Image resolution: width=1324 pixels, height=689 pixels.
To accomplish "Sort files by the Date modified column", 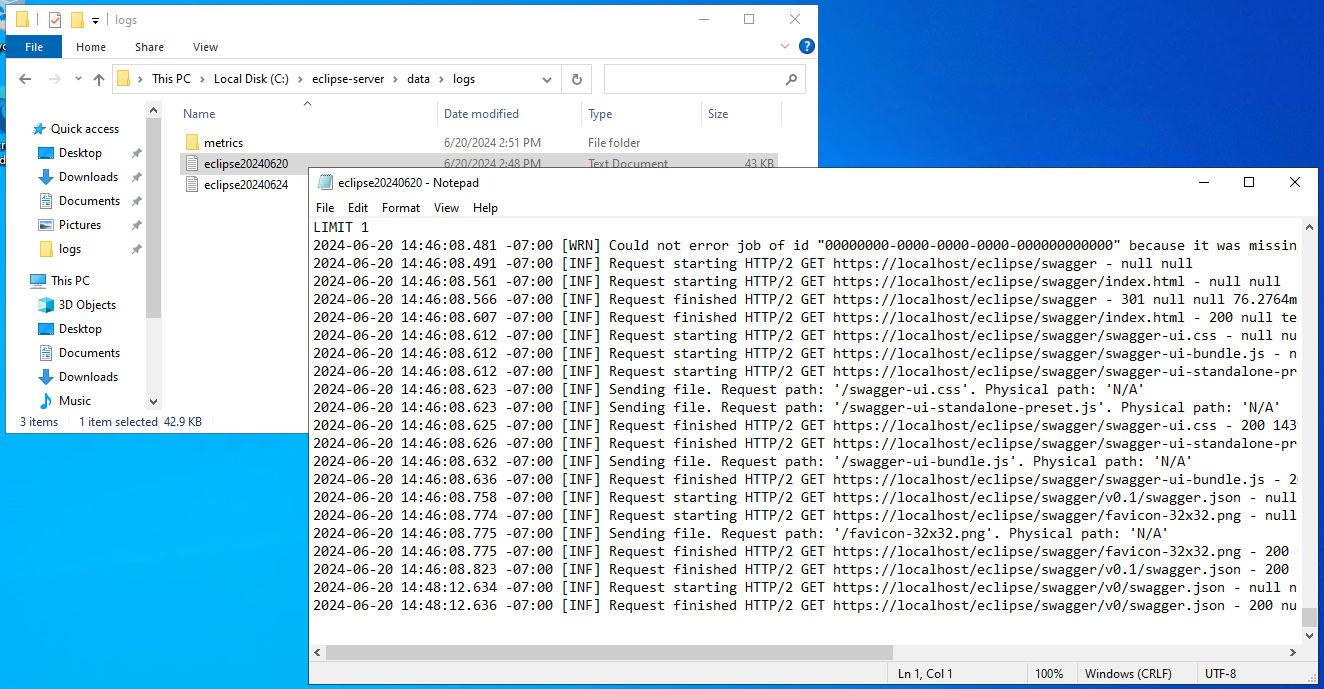I will pos(481,114).
